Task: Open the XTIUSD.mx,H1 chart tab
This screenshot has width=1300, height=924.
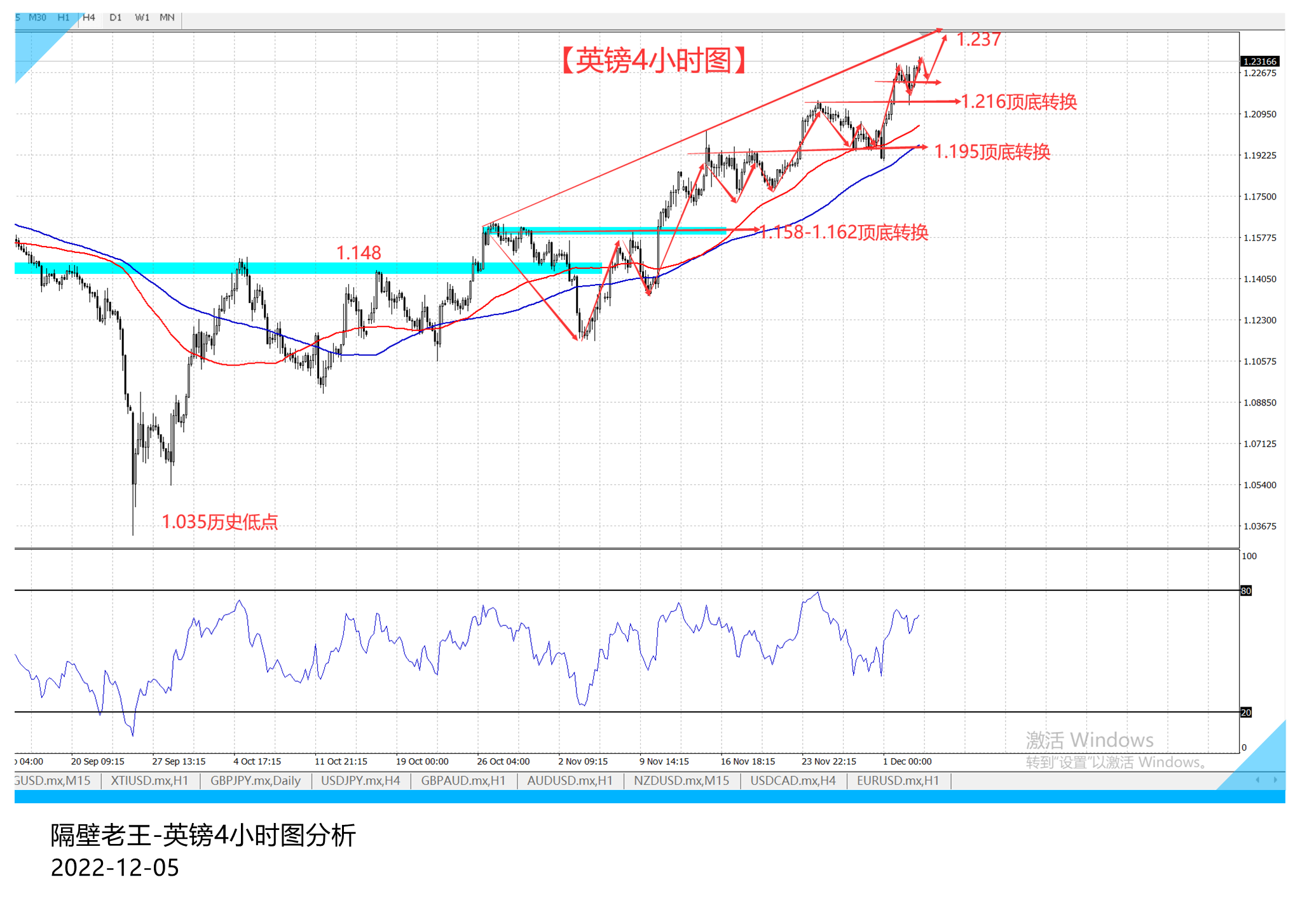Action: [149, 780]
